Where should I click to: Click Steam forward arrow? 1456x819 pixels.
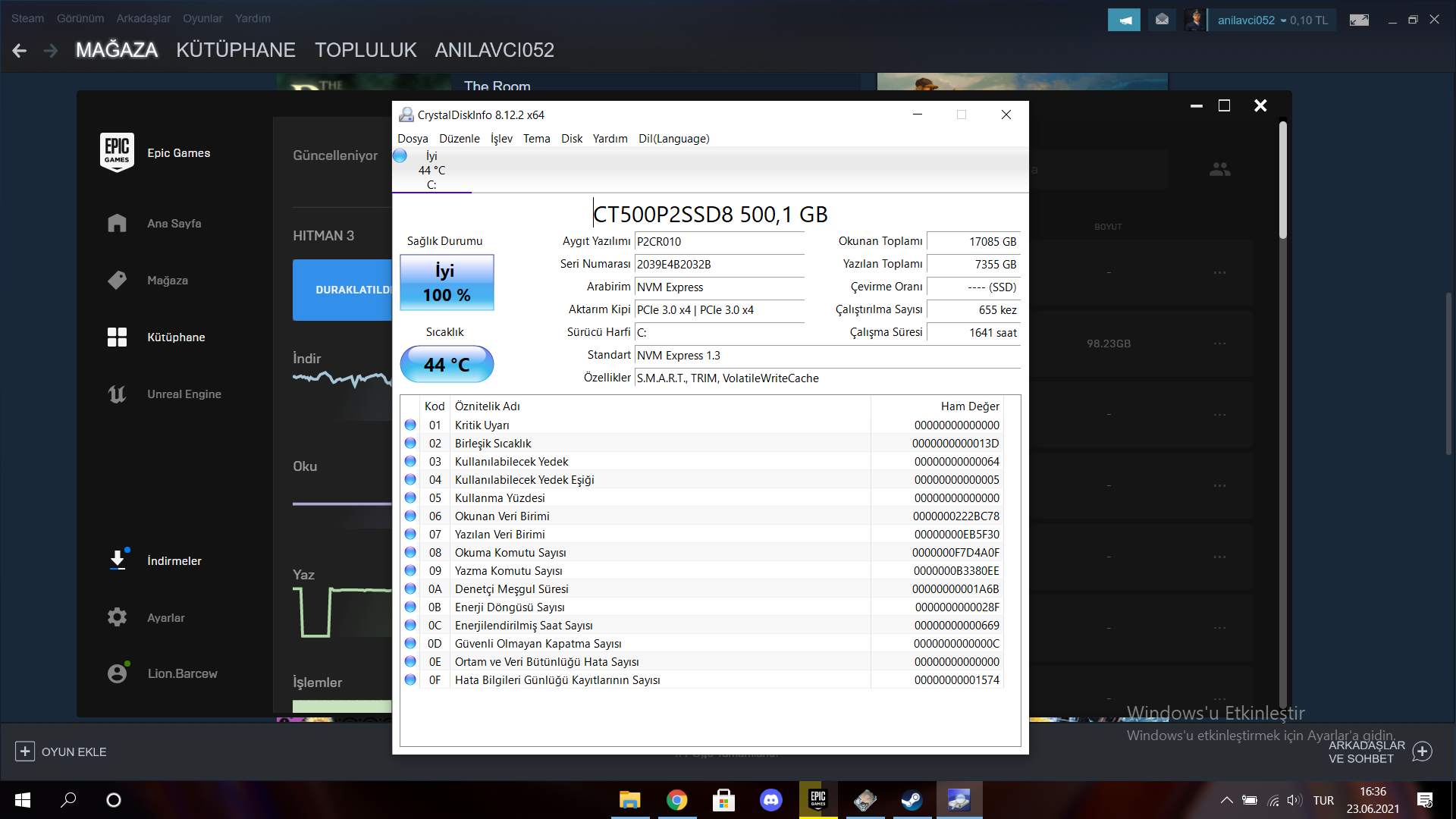tap(51, 51)
